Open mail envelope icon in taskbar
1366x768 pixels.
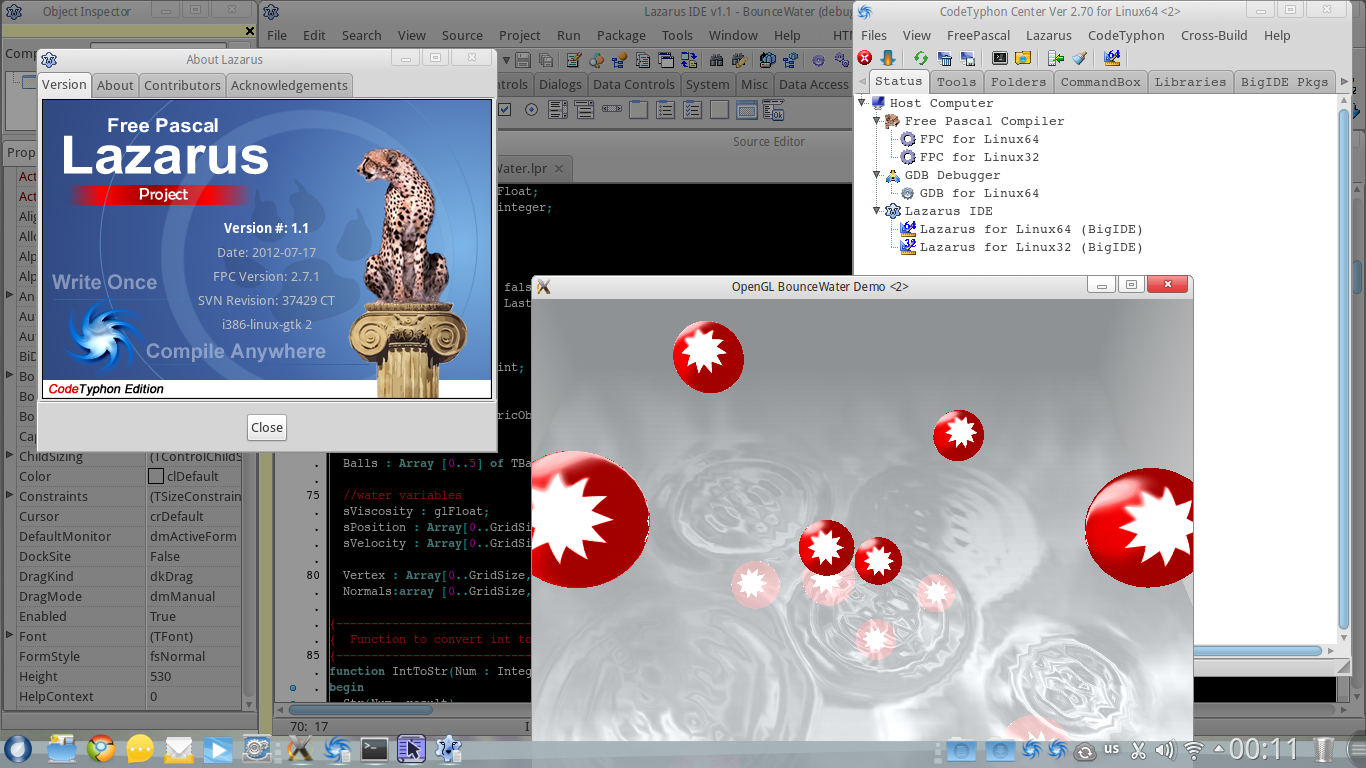click(179, 749)
